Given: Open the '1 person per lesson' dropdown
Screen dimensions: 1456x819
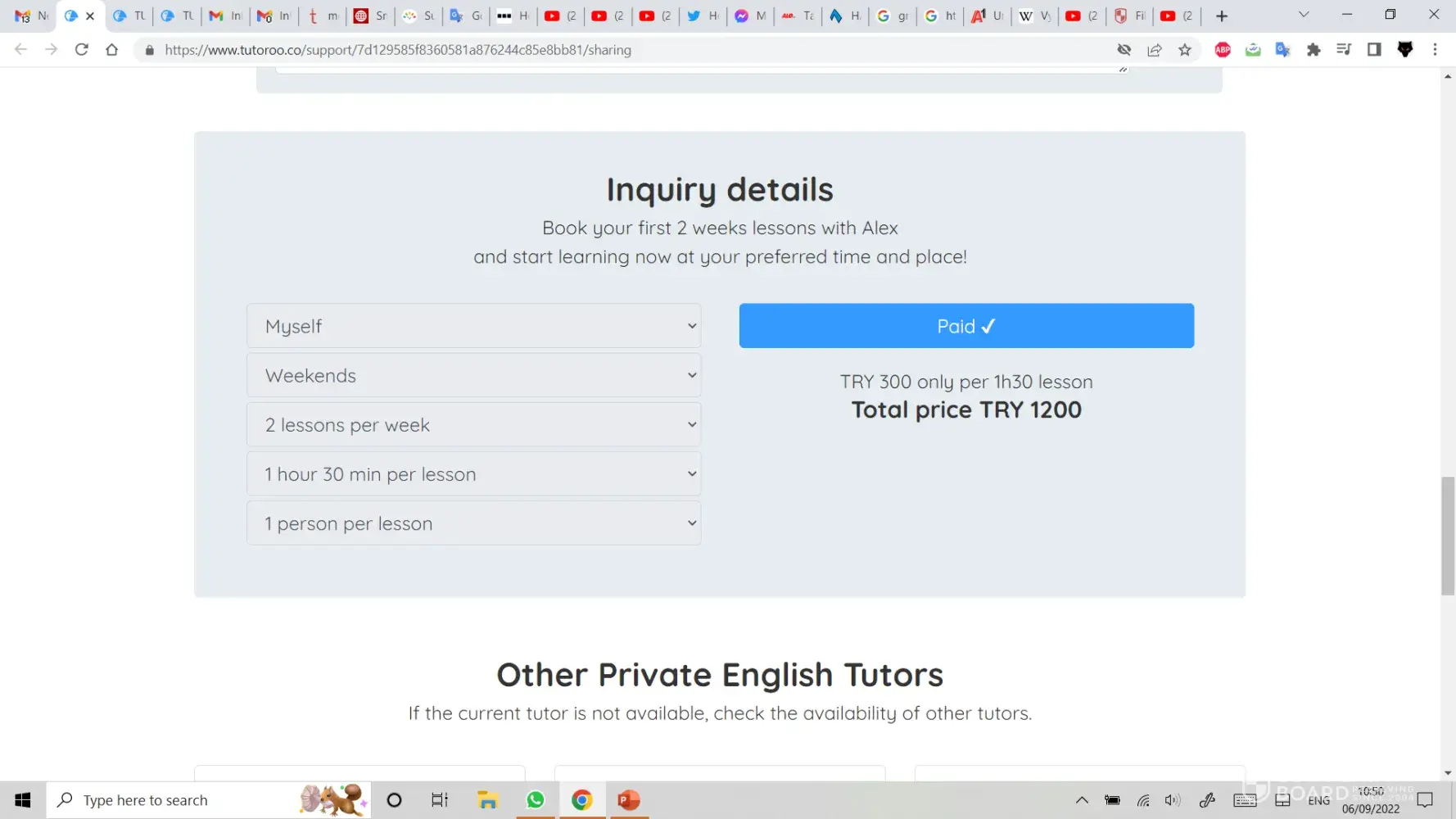Looking at the screenshot, I should pyautogui.click(x=473, y=523).
